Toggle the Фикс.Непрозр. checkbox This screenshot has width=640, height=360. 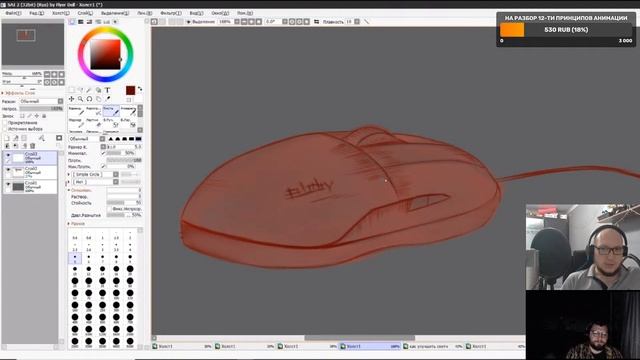[109, 209]
